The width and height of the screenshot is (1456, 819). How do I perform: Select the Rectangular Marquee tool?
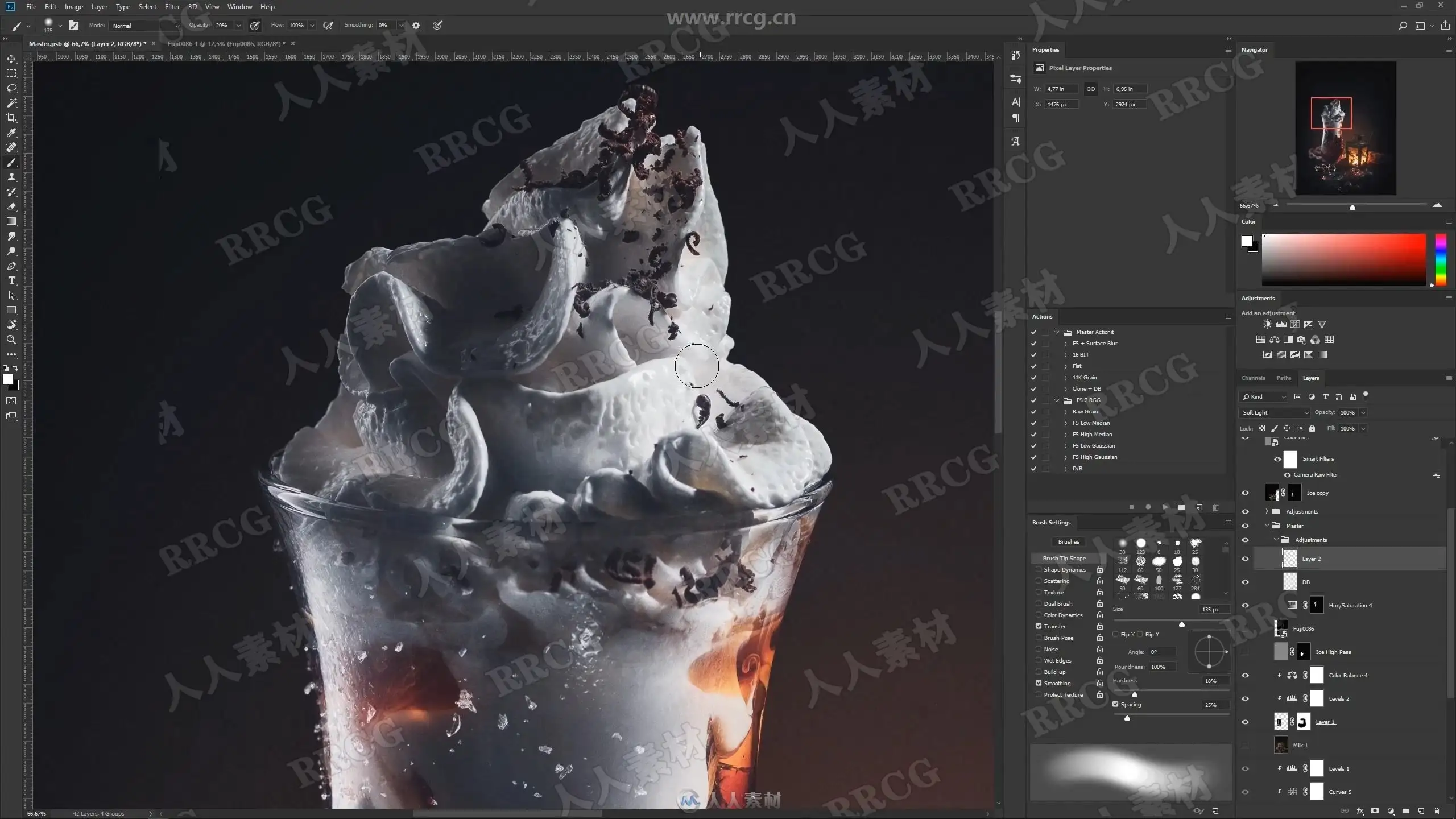pyautogui.click(x=11, y=74)
